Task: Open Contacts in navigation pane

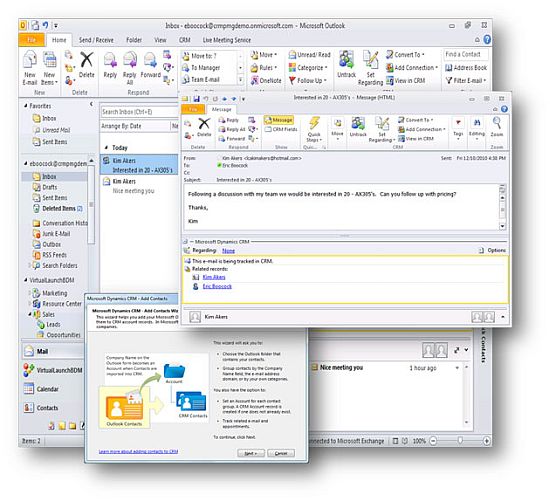Action: tap(53, 408)
